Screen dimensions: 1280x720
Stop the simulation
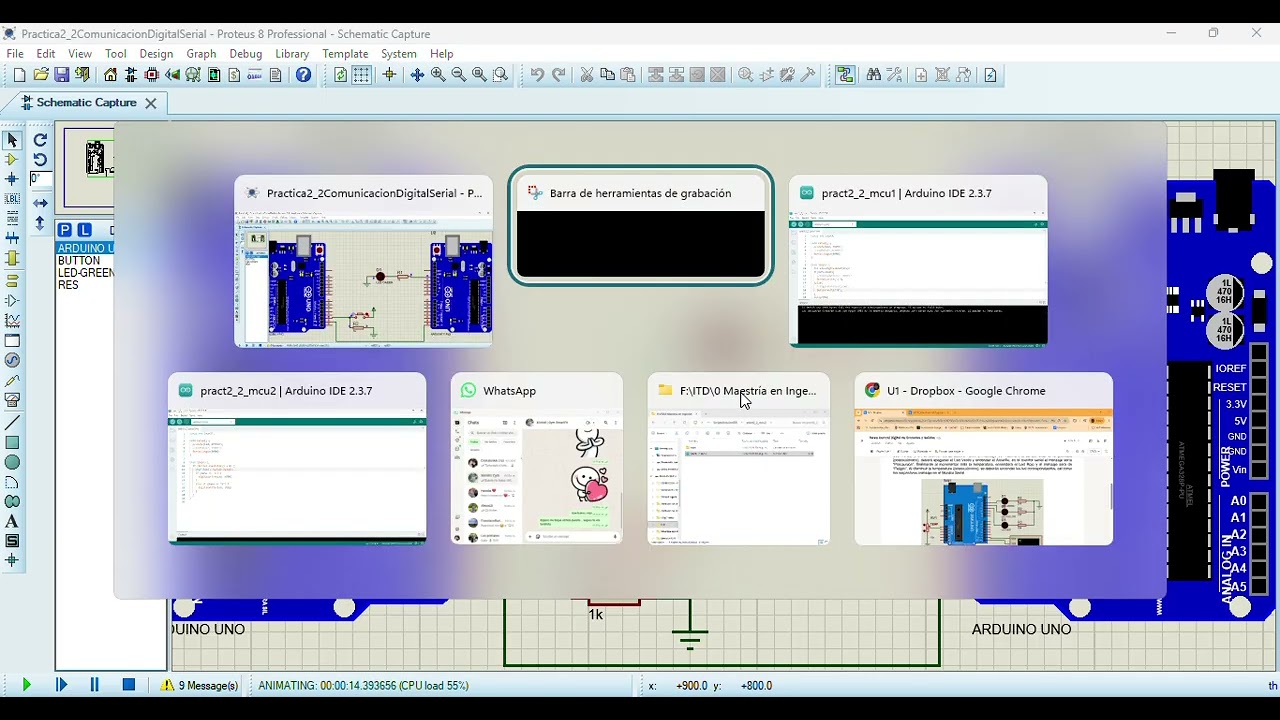(129, 685)
